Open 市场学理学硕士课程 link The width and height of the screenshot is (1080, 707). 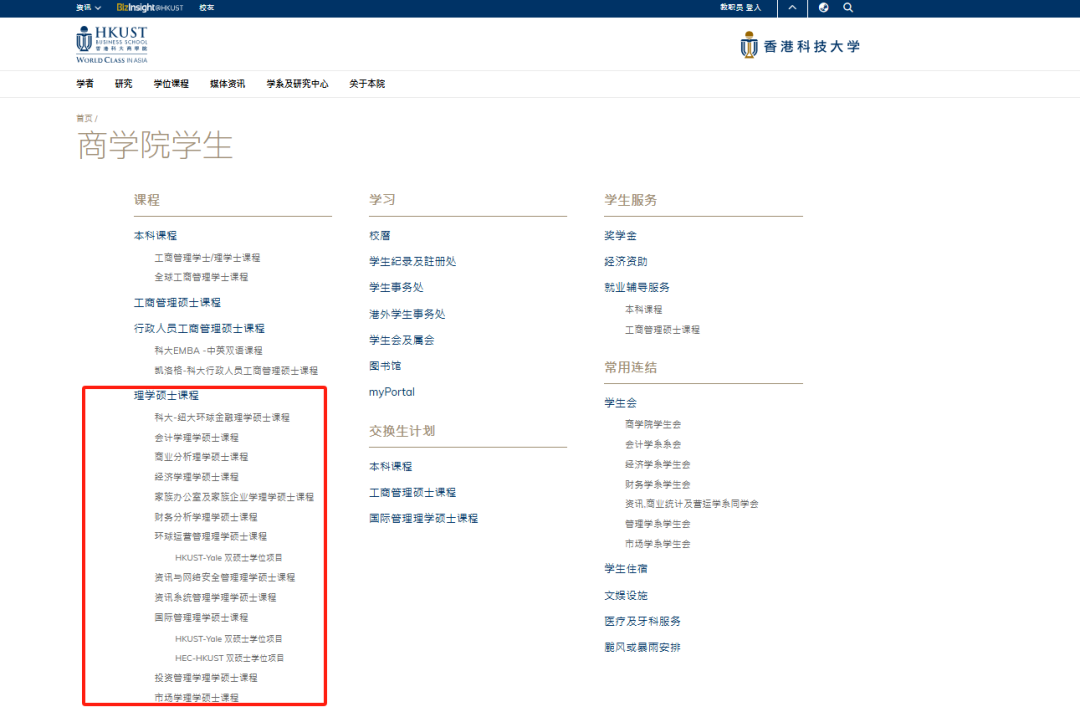pyautogui.click(x=196, y=698)
